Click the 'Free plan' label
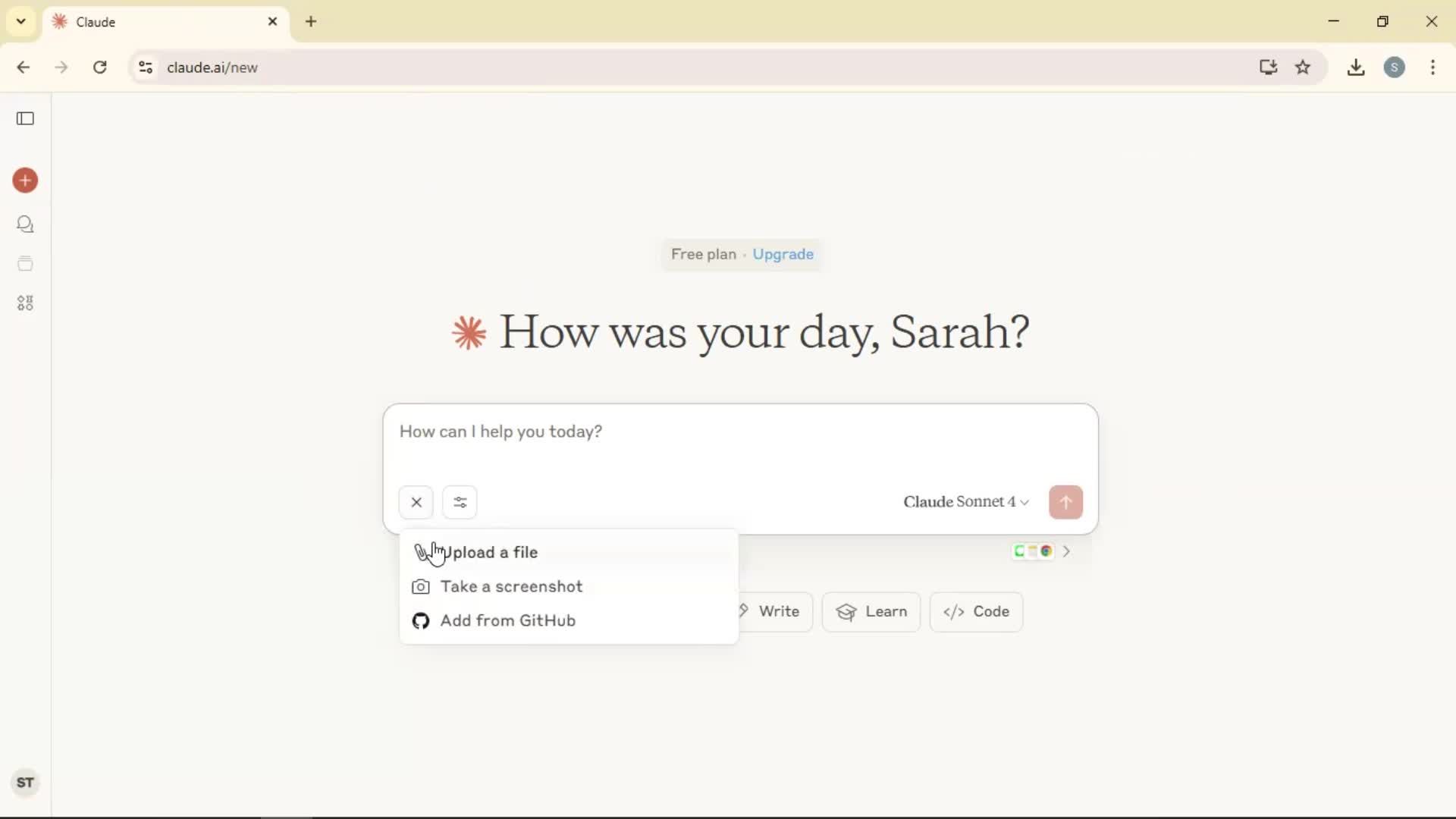1456x819 pixels. (703, 254)
